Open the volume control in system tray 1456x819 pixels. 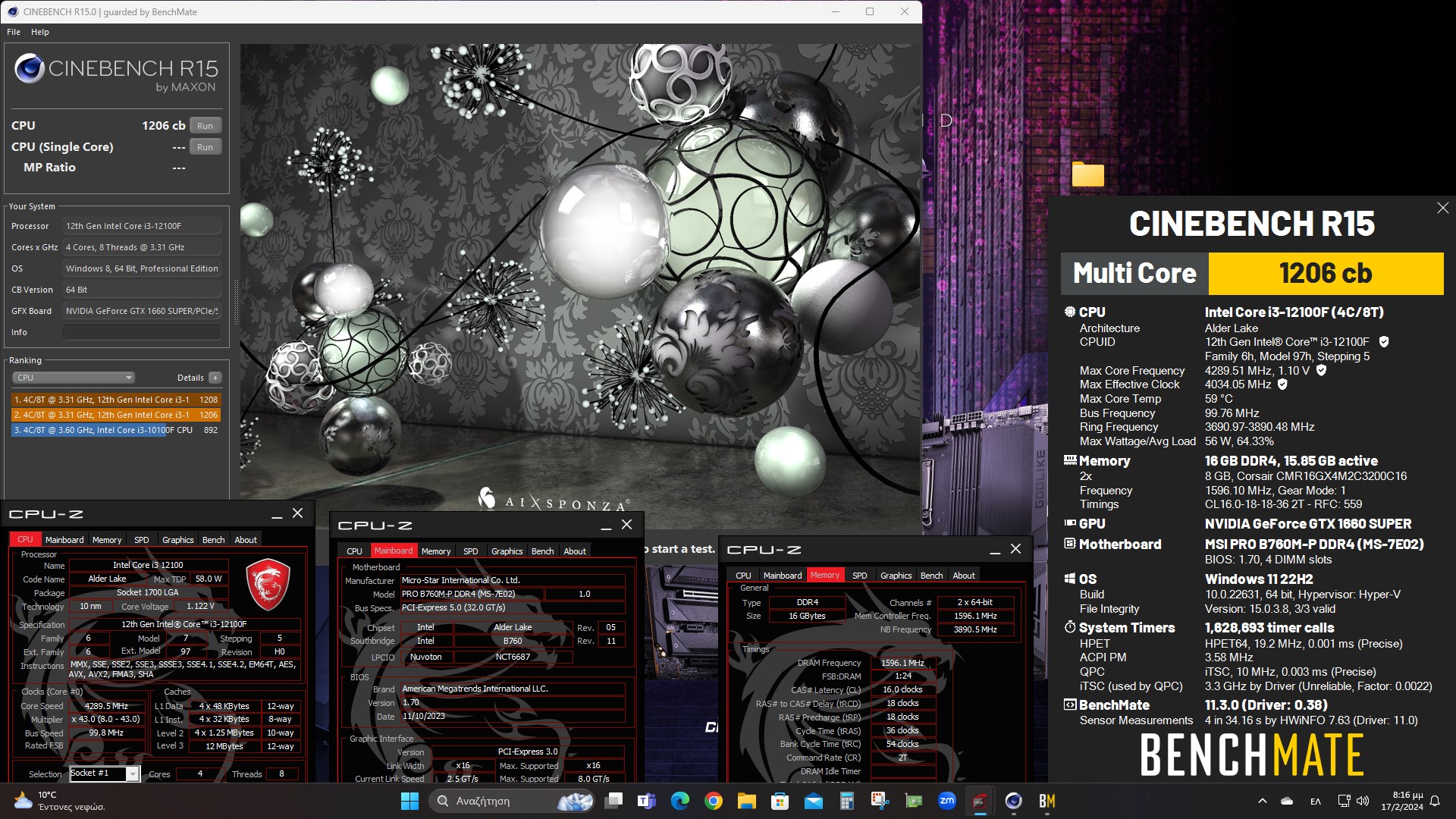[x=1363, y=801]
